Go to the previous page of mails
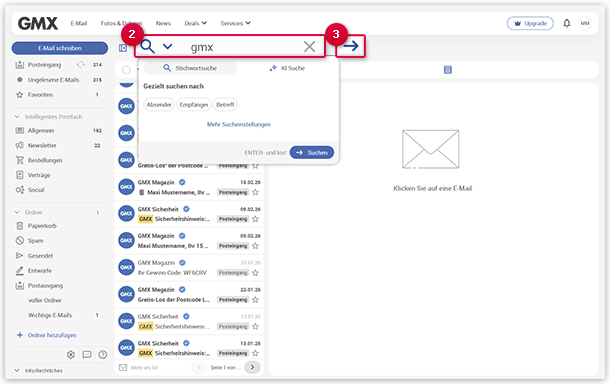Screen dimensions: 610x384 200,367
